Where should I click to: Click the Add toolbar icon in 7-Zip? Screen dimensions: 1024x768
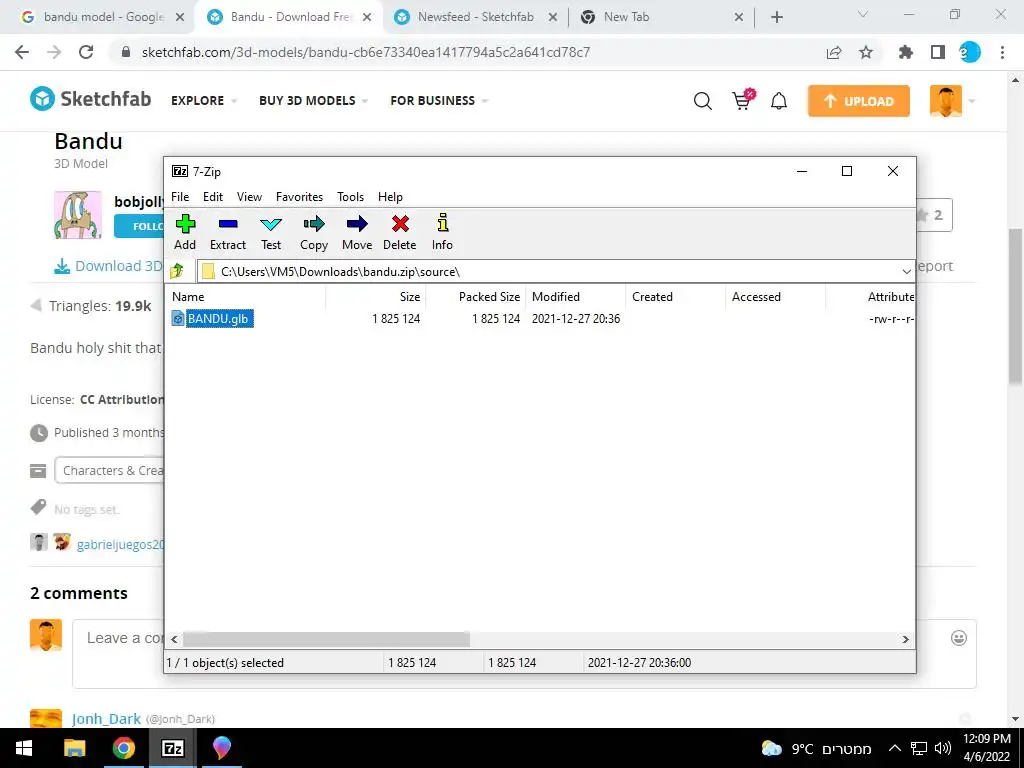[185, 232]
